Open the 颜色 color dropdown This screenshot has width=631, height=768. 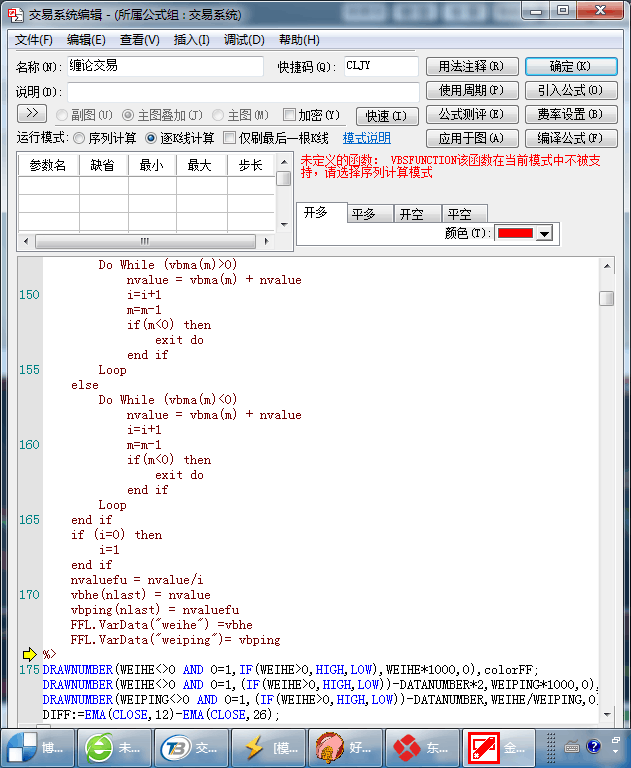tap(544, 233)
